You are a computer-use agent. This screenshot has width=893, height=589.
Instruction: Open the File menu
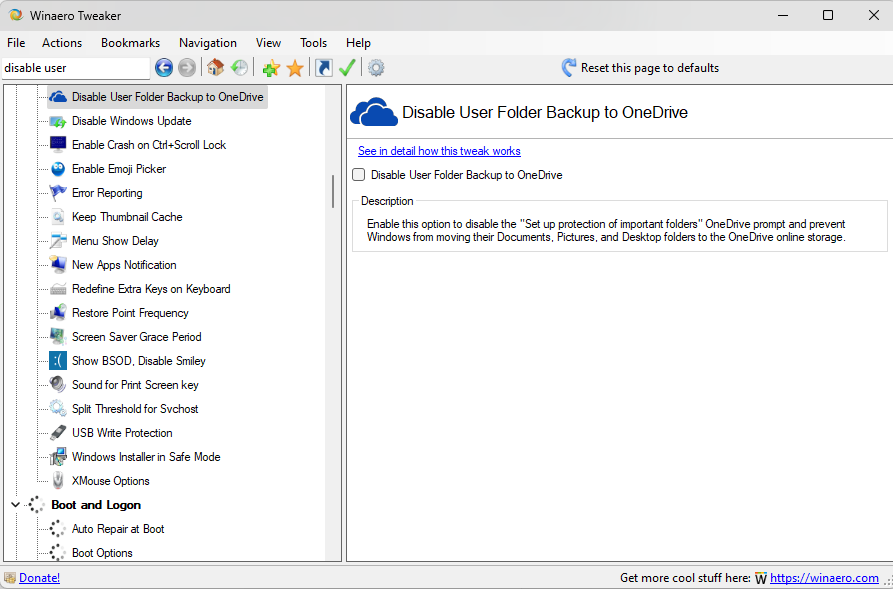tap(16, 43)
